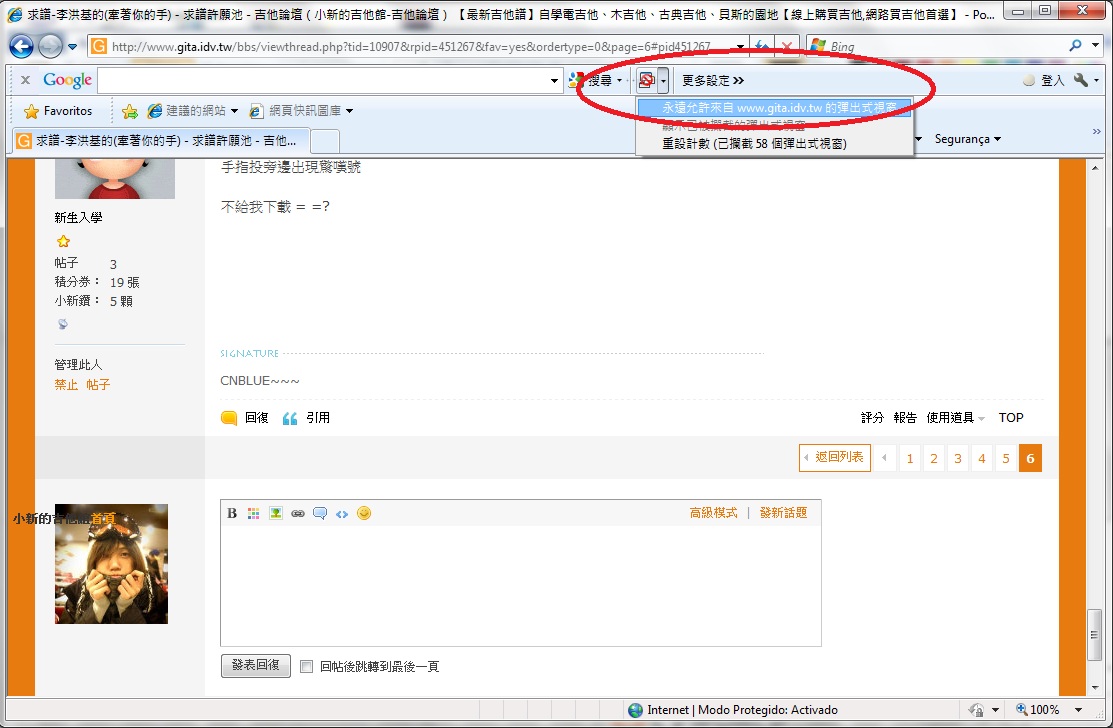Viewport: 1113px width, 728px height.
Task: Open a new blank tab
Action: (324, 141)
